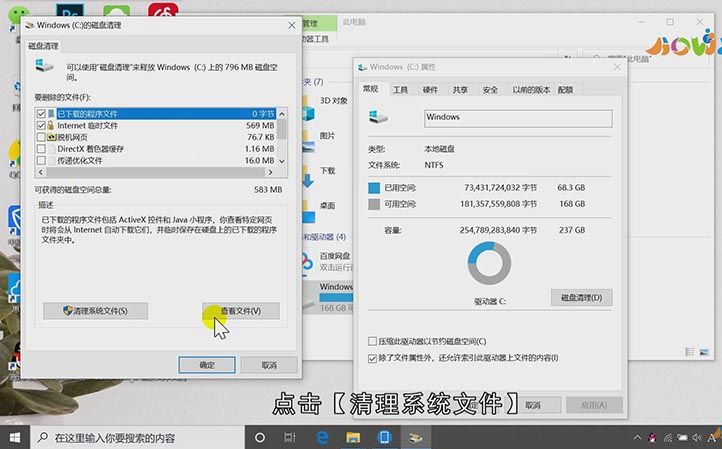Open the volume control in system tray

click(x=697, y=438)
